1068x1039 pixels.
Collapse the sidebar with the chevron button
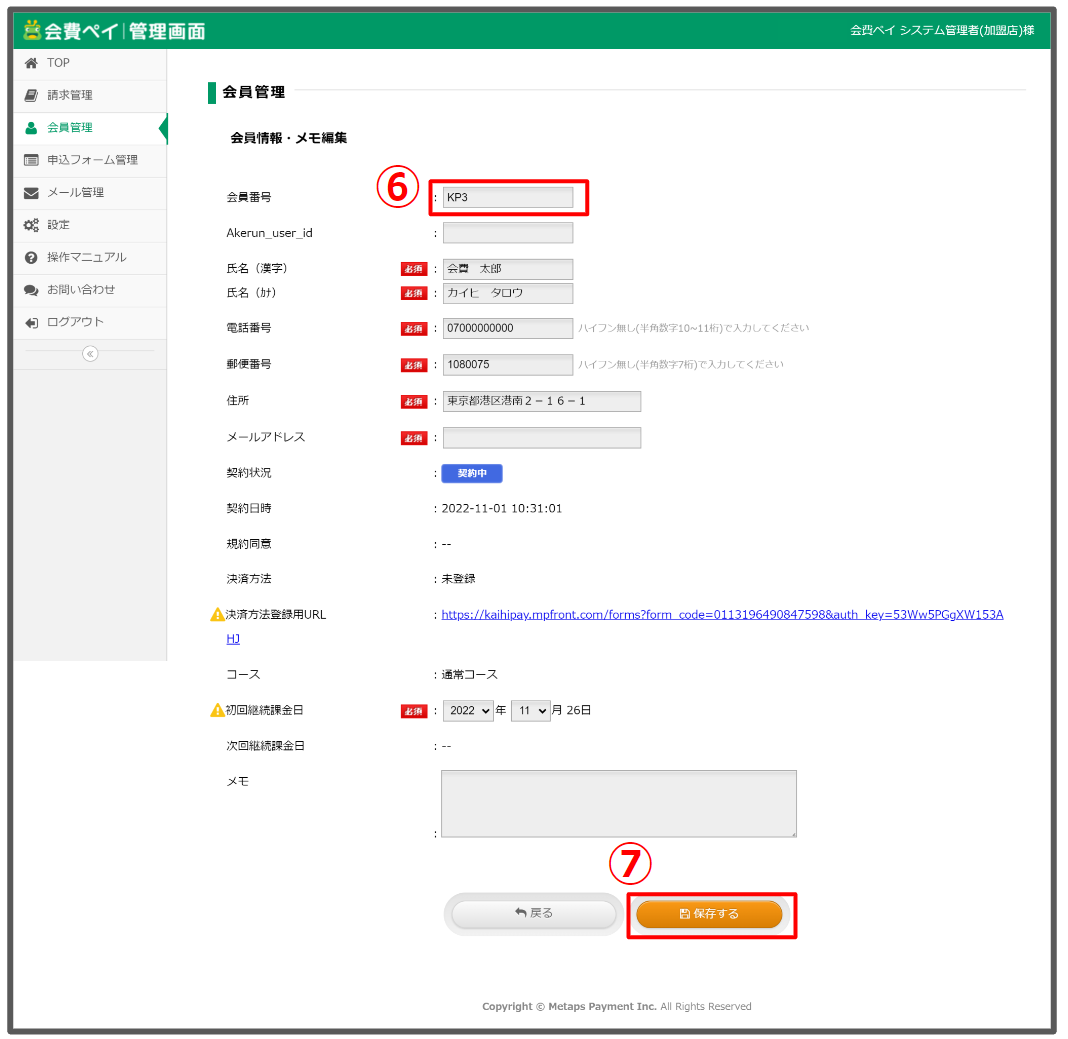(90, 353)
